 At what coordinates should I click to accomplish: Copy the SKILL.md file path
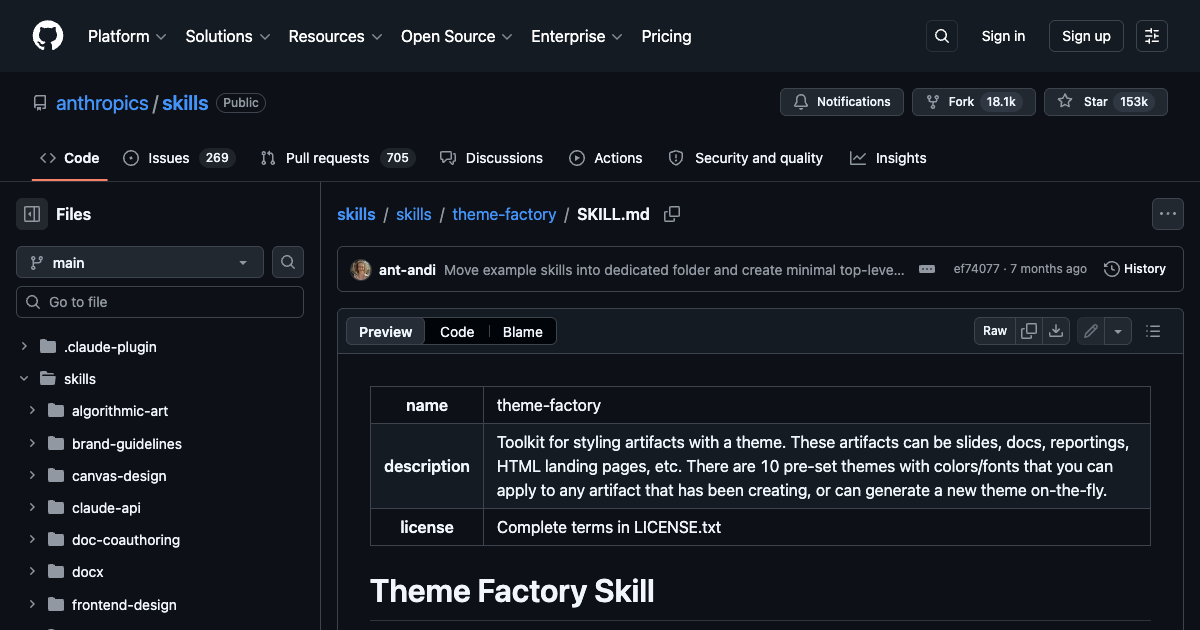pyautogui.click(x=672, y=214)
